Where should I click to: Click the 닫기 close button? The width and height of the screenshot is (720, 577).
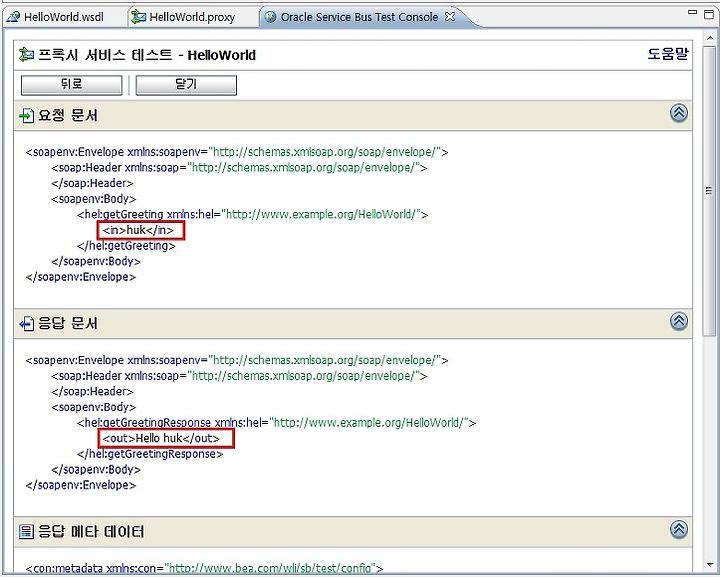(186, 85)
